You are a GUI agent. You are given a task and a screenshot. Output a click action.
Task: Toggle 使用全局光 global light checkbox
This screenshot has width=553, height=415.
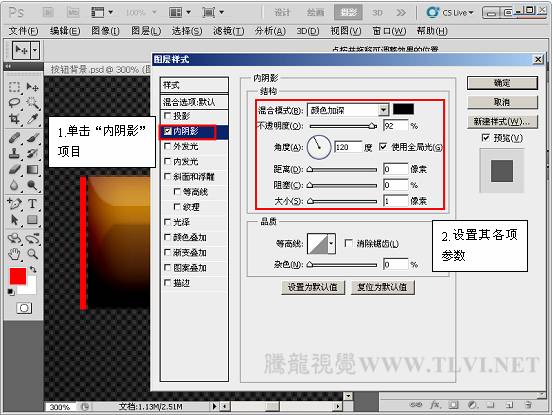(383, 146)
